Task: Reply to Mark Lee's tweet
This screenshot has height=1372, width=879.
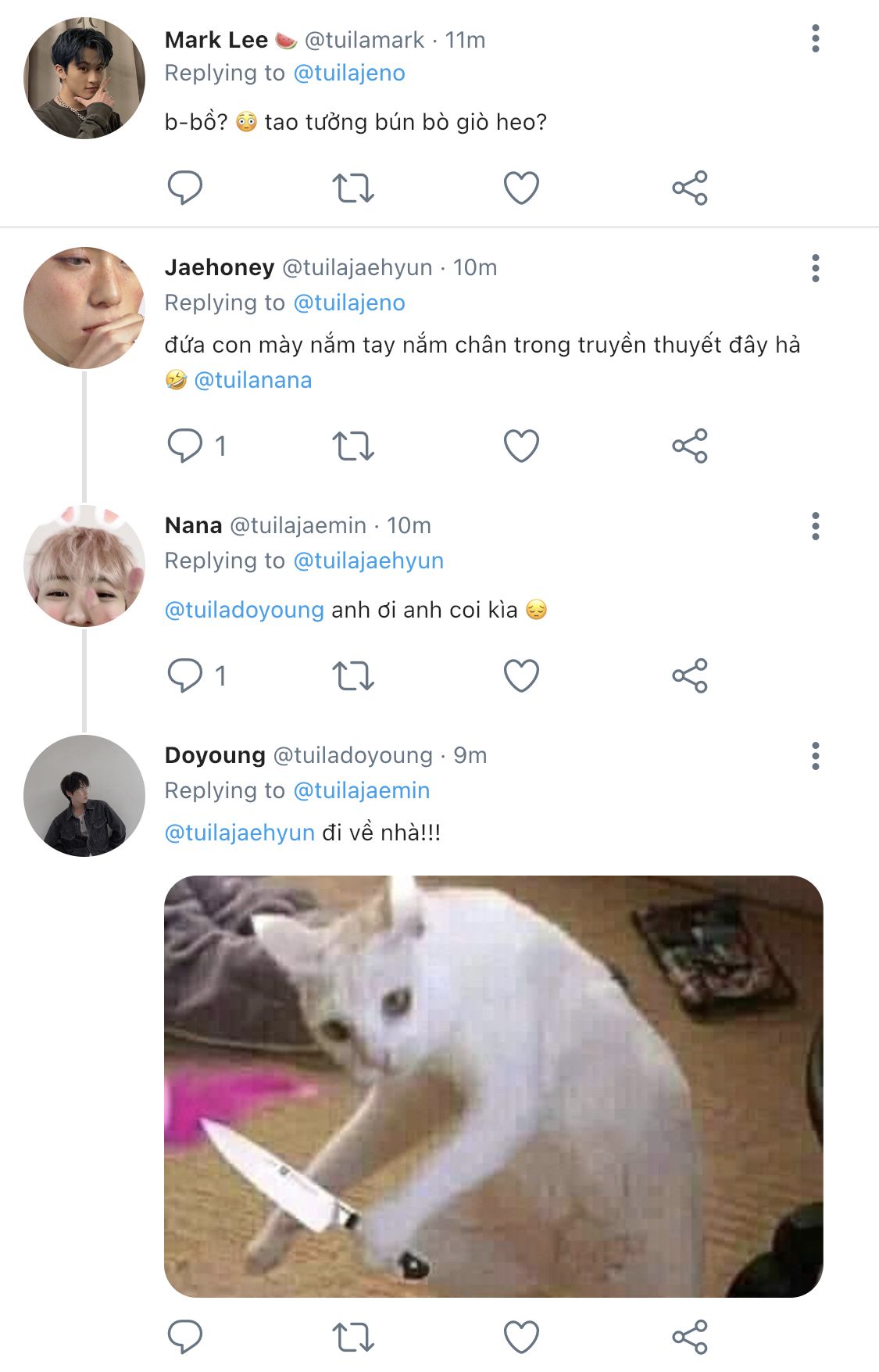Action: pos(185,188)
